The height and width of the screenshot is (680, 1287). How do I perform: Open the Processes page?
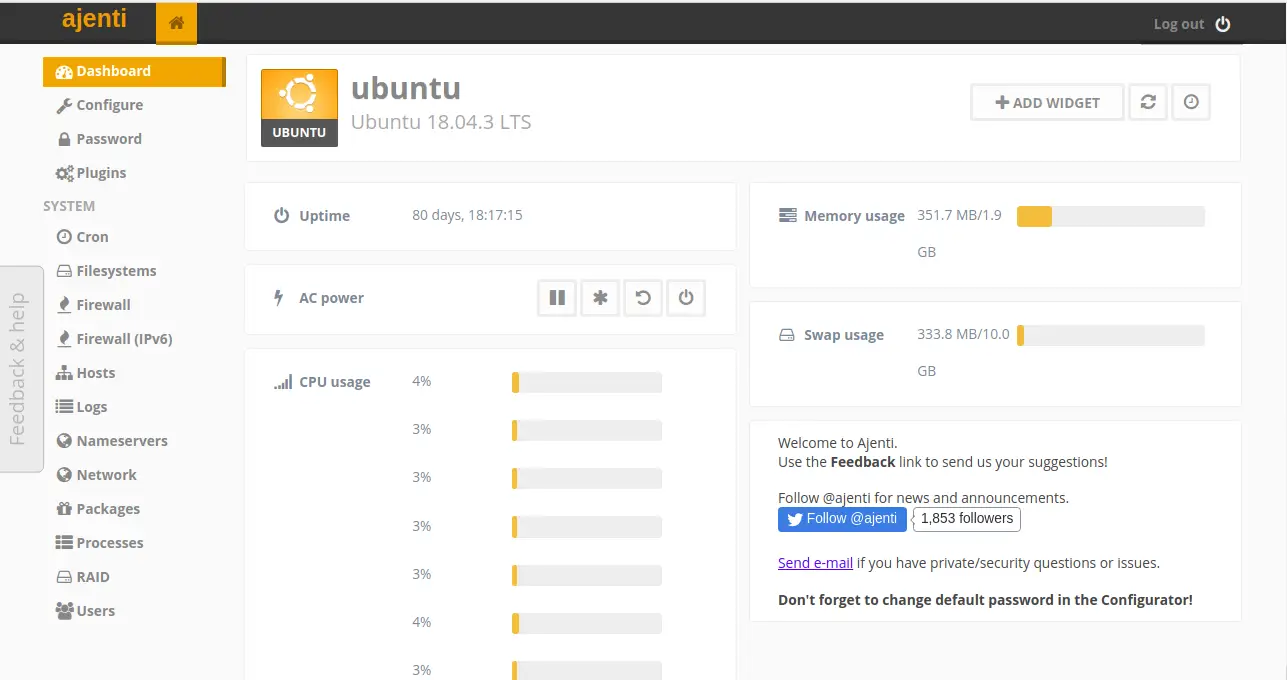pos(110,543)
